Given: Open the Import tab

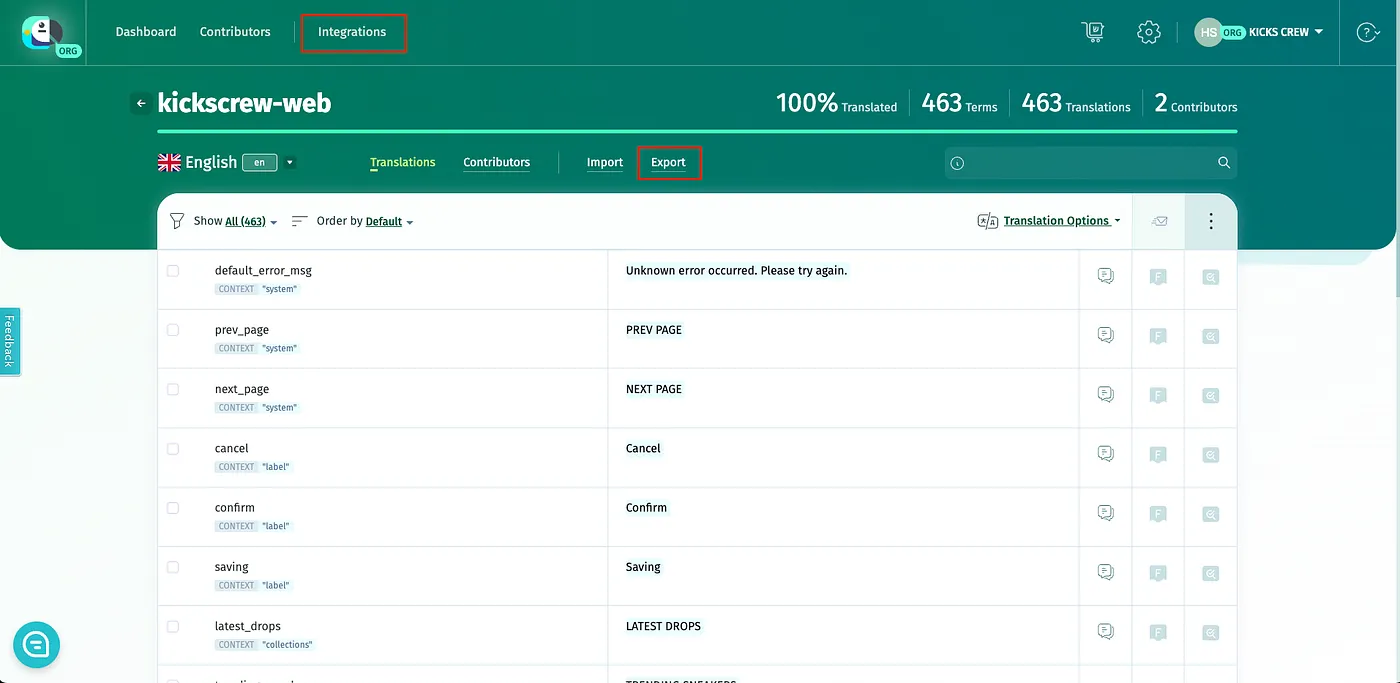Looking at the screenshot, I should click(605, 162).
